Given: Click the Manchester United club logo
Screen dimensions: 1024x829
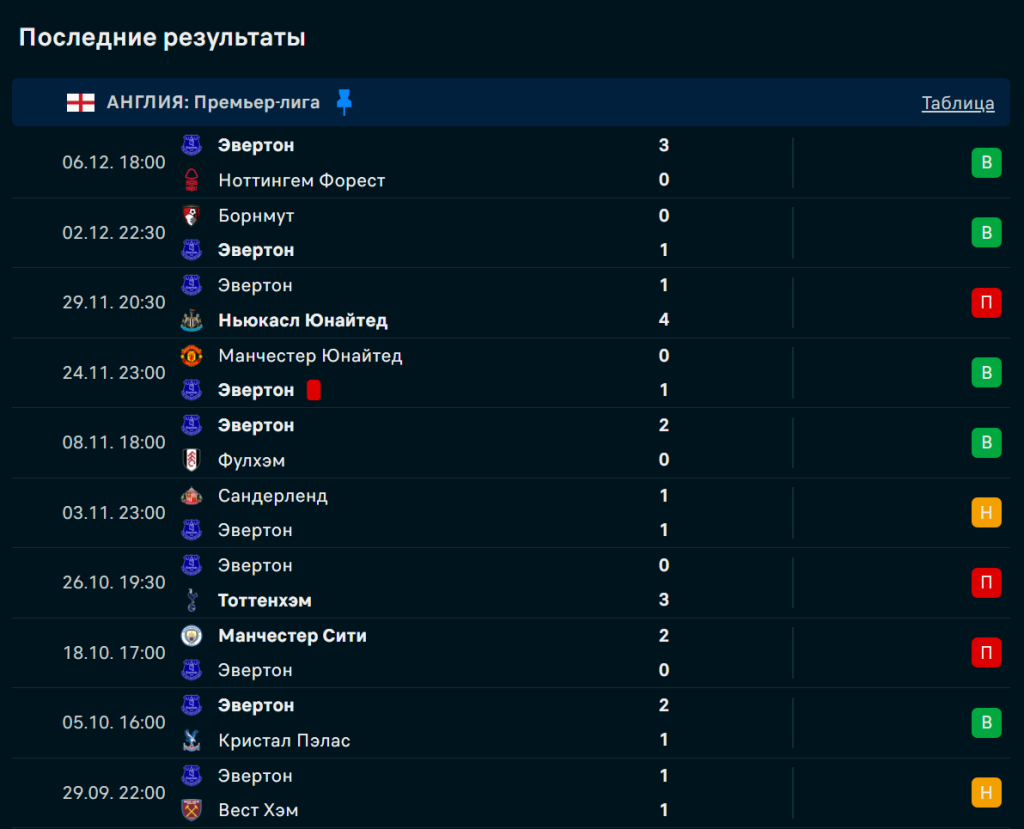Looking at the screenshot, I should (191, 355).
